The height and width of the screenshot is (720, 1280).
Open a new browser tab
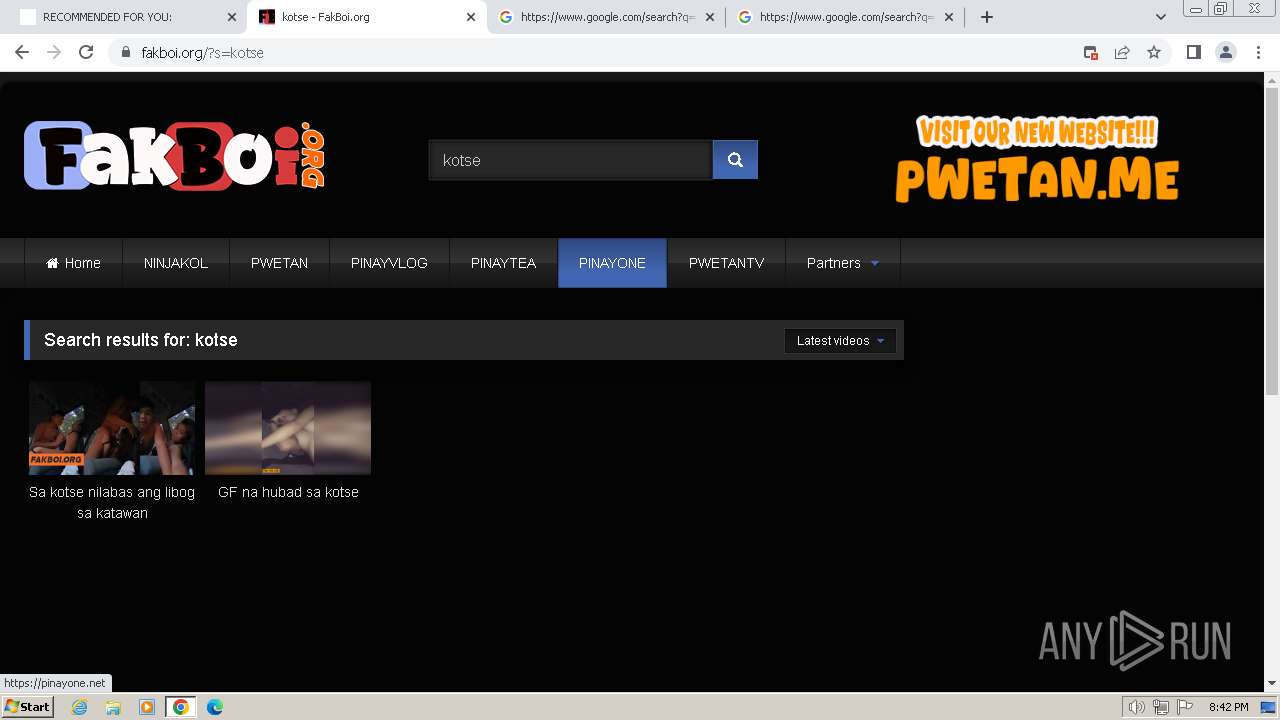[987, 17]
